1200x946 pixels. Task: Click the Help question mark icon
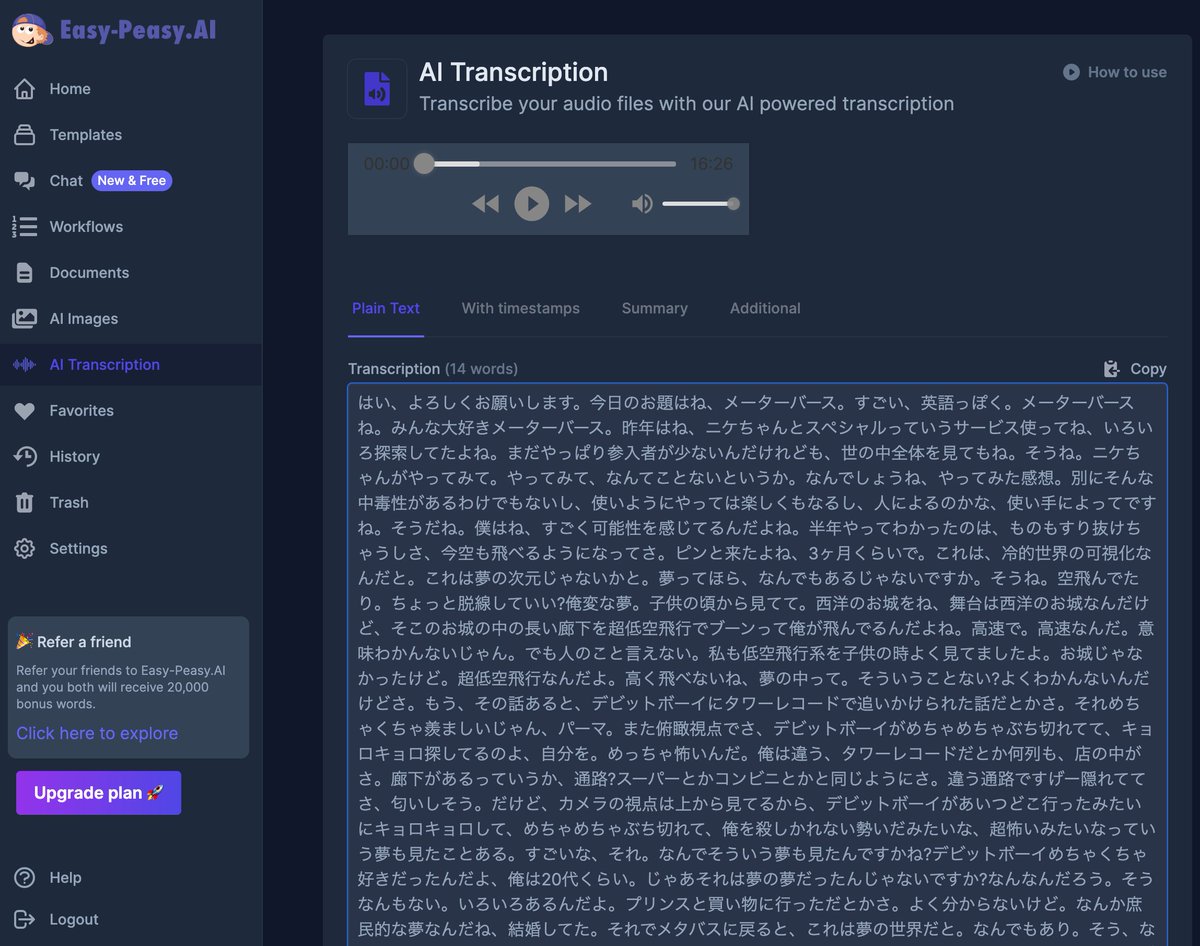click(25, 878)
